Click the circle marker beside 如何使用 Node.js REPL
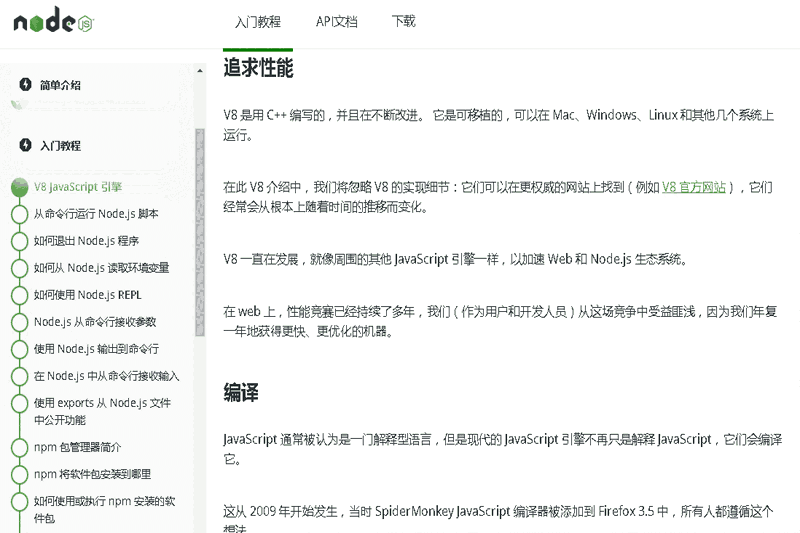The height and width of the screenshot is (533, 800). [x=18, y=295]
